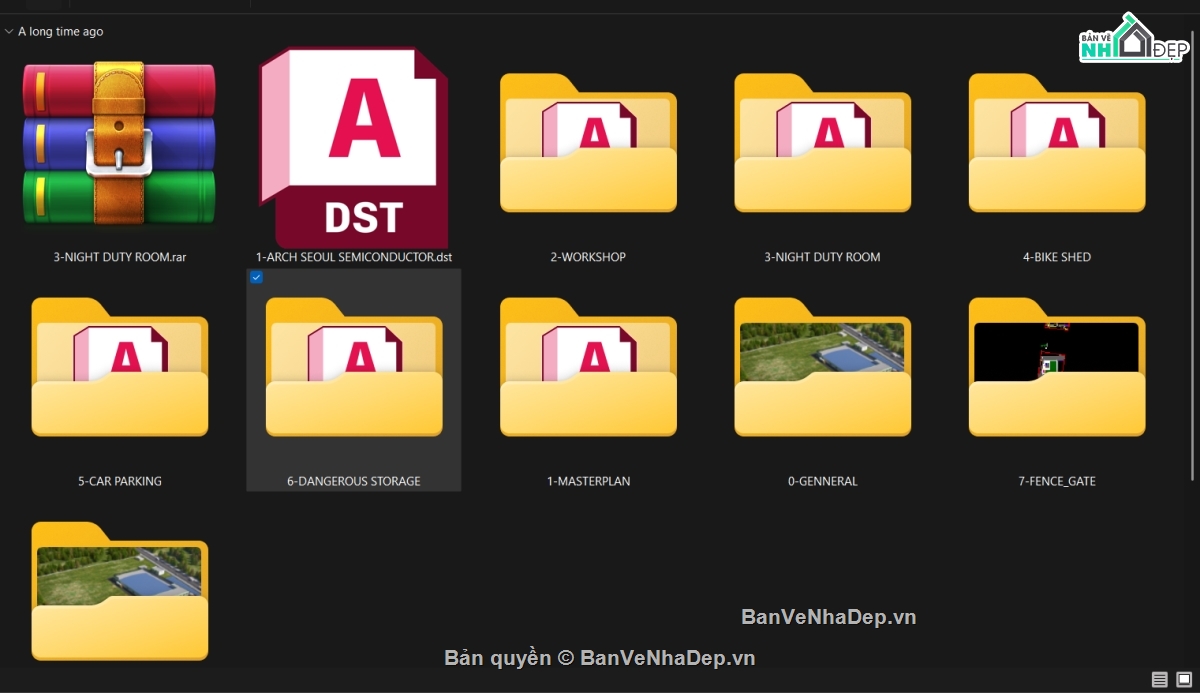Open the 1-ARCH SEOUL SEMICONDUCTOR.dst file icon
The image size is (1200, 693).
[353, 147]
